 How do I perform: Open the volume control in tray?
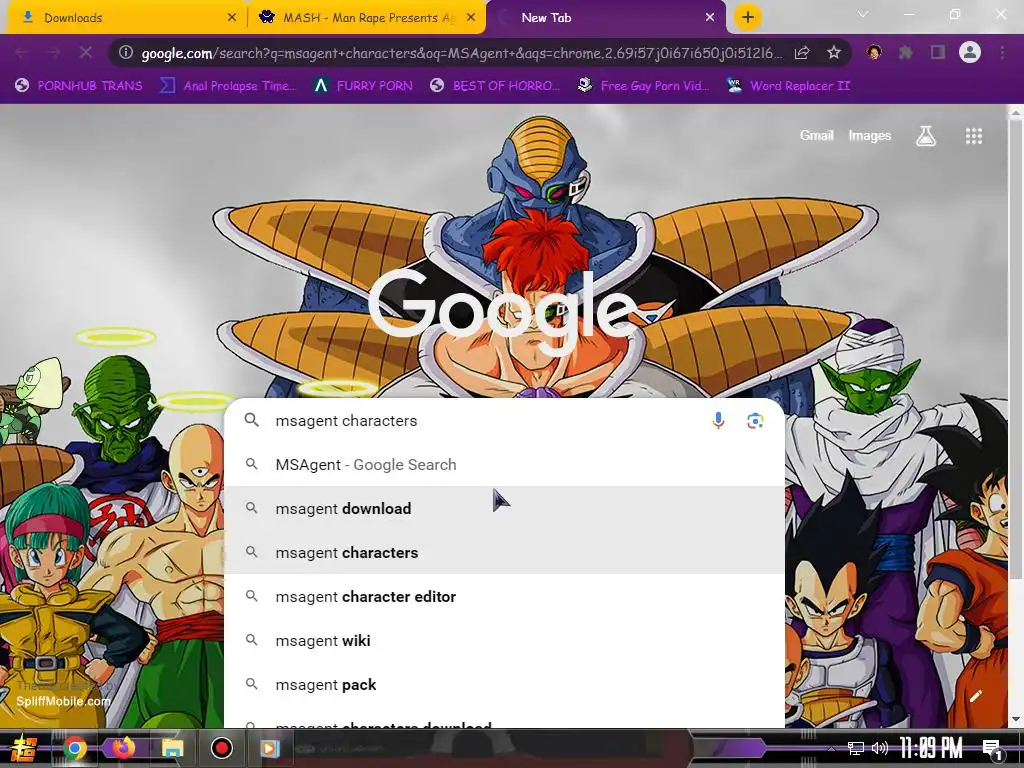tap(880, 748)
